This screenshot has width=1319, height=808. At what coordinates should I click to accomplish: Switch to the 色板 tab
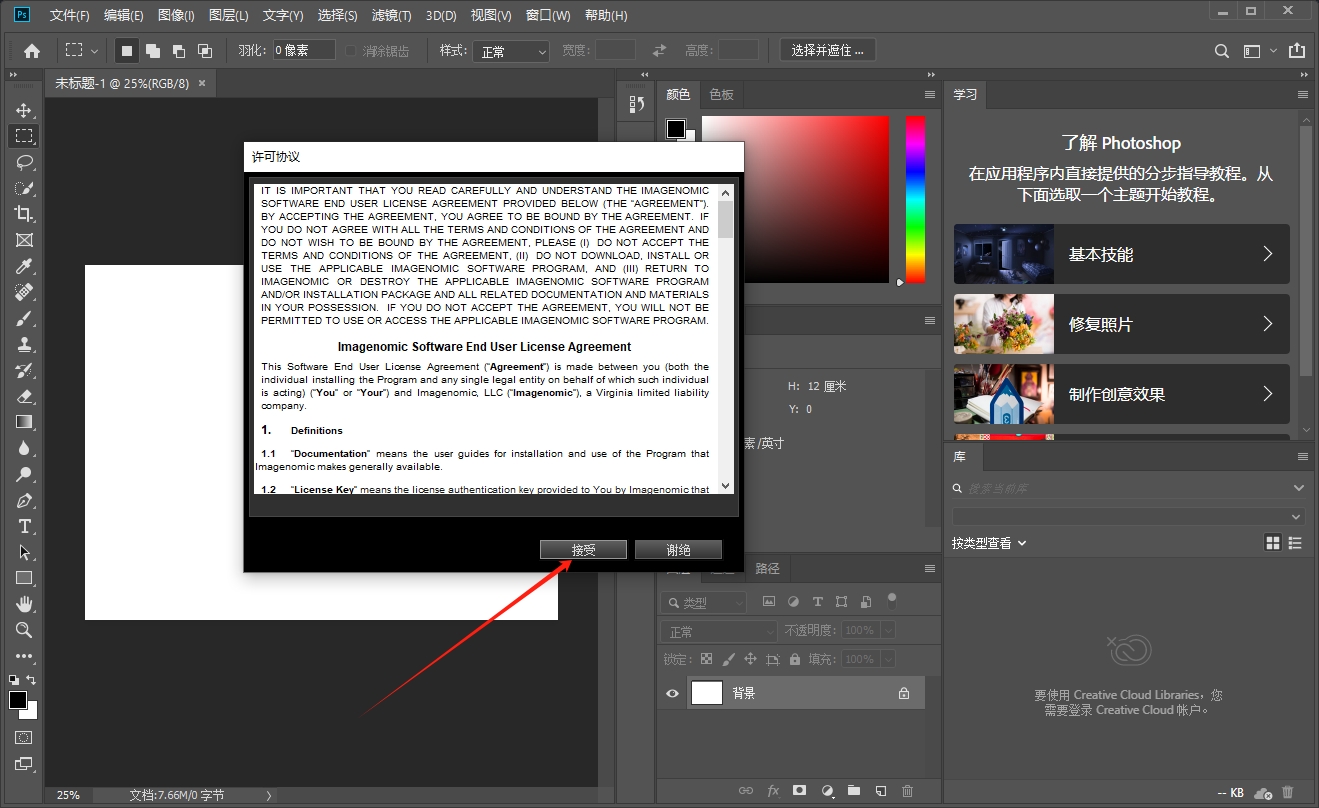(x=721, y=94)
